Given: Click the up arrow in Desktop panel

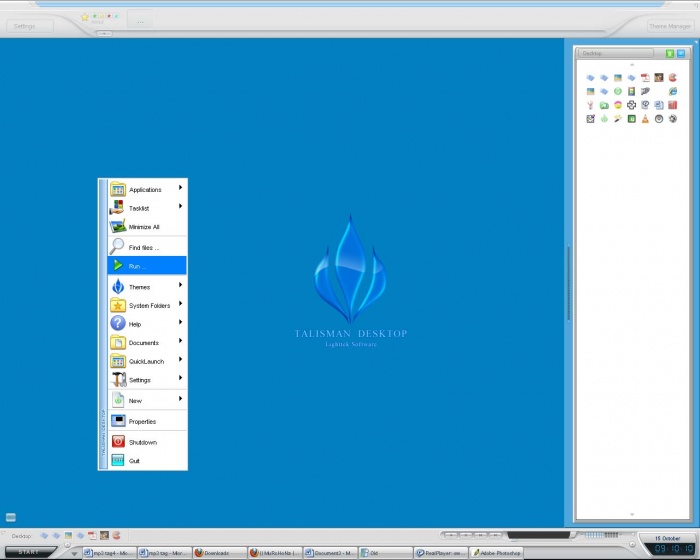Looking at the screenshot, I should coord(632,65).
